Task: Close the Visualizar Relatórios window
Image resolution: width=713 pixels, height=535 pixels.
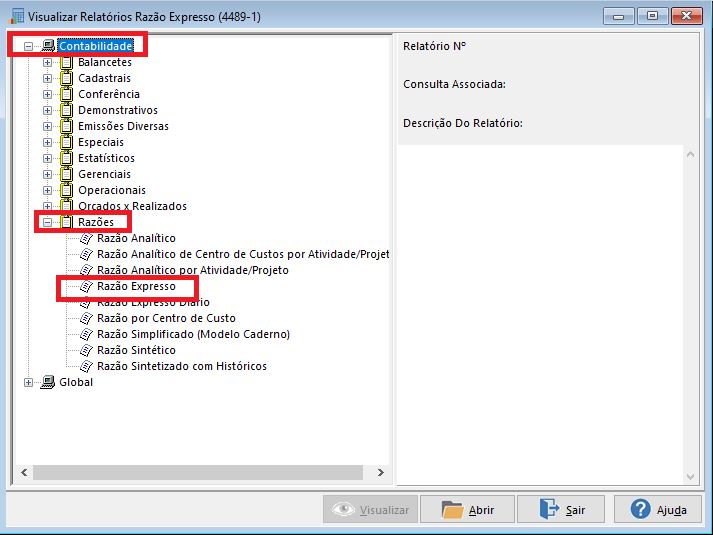Action: click(687, 16)
